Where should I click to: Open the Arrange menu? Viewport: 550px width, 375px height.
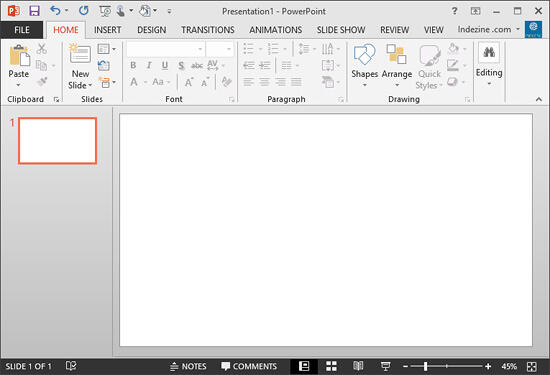pos(397,65)
